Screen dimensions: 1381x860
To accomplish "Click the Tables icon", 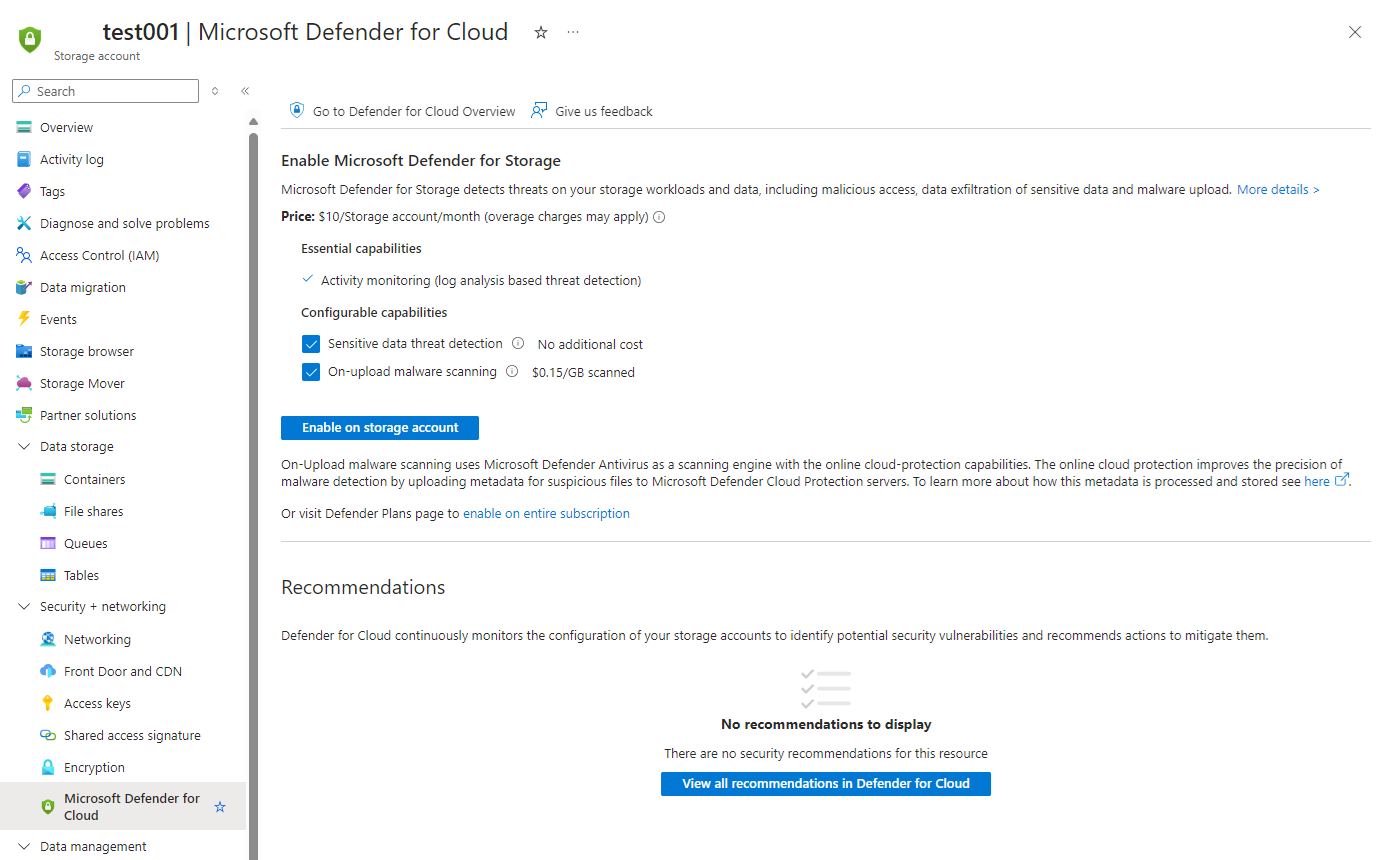I will tap(48, 575).
